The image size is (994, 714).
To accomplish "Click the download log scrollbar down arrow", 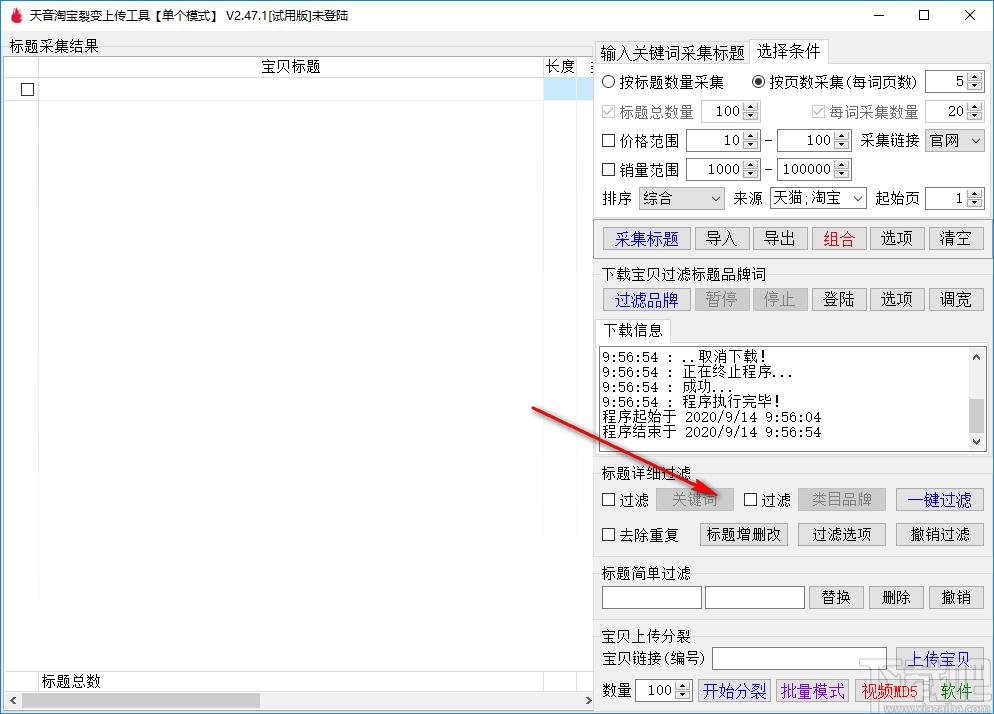I will click(976, 442).
